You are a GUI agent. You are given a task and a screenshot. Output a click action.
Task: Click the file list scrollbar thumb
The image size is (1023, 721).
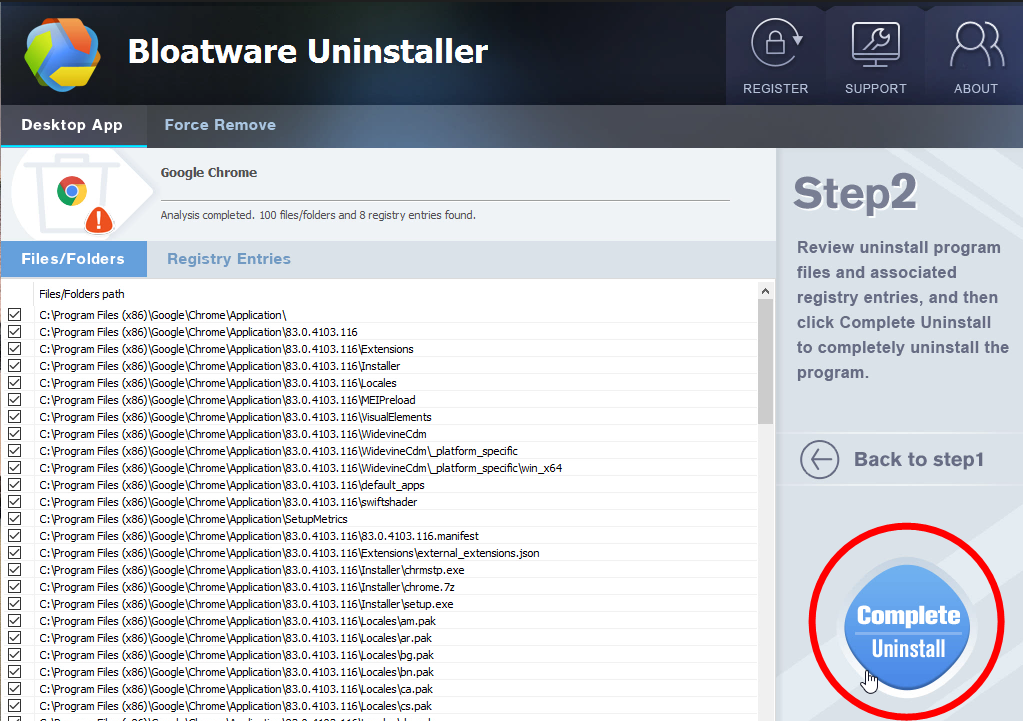[765, 361]
